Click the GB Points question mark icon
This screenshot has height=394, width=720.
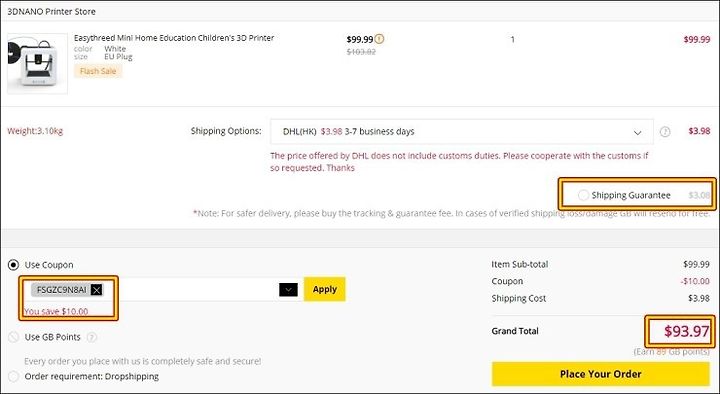[x=92, y=337]
